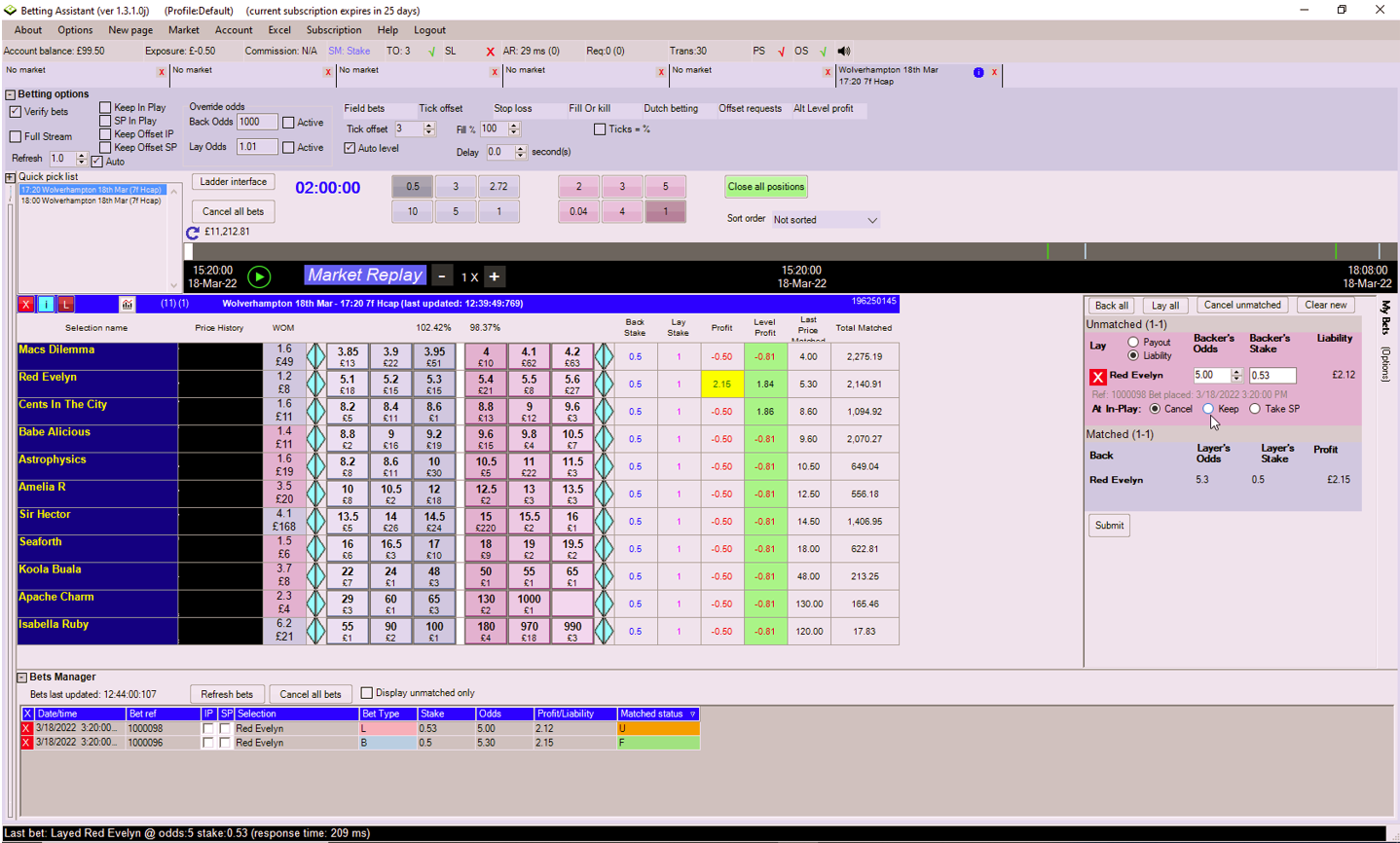Click the red tick next to PS
This screenshot has width=1400, height=843.
coord(781,51)
